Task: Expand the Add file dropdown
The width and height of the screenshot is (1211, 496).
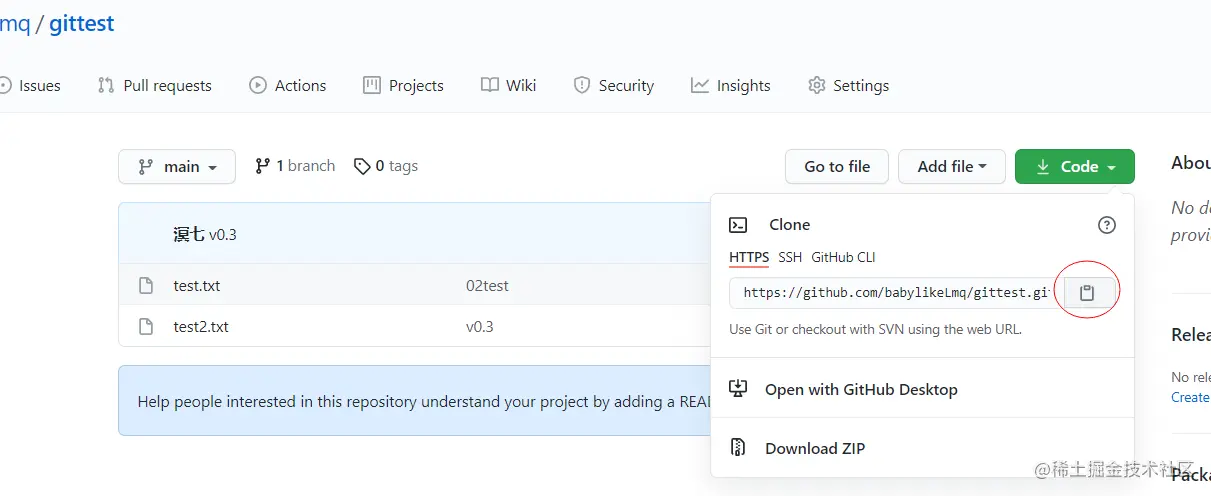Action: click(x=951, y=167)
